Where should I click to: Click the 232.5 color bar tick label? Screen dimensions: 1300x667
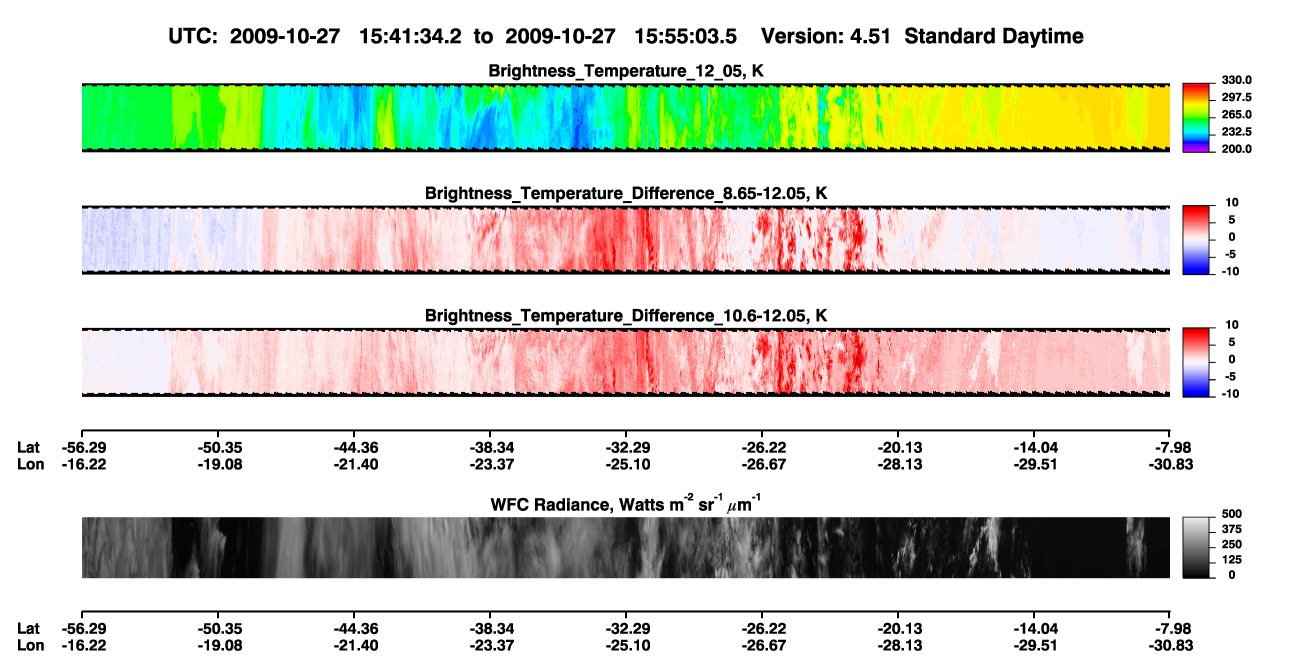click(1237, 132)
